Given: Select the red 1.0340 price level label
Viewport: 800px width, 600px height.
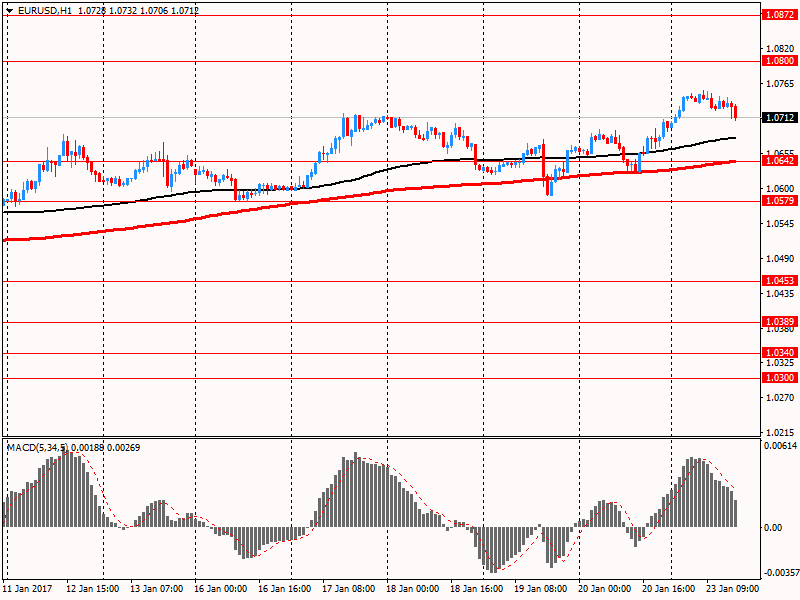Looking at the screenshot, I should tap(779, 353).
